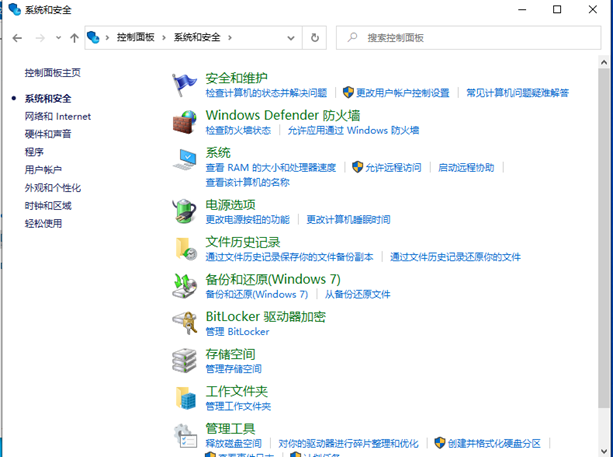The width and height of the screenshot is (613, 457).
Task: Open the 文件历史记录 folder icon
Action: point(185,249)
